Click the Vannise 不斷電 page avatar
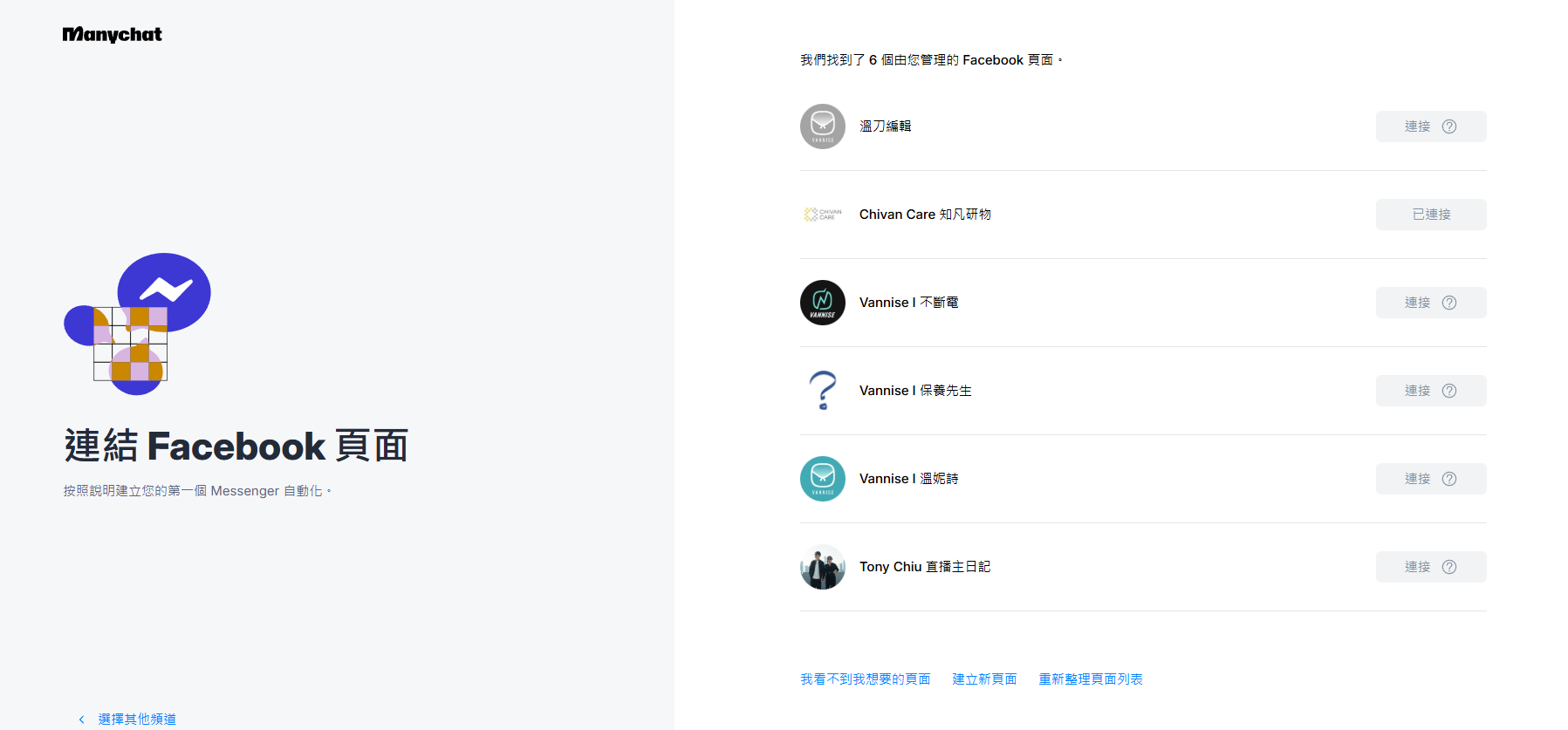The height and width of the screenshot is (730, 1568). point(823,303)
